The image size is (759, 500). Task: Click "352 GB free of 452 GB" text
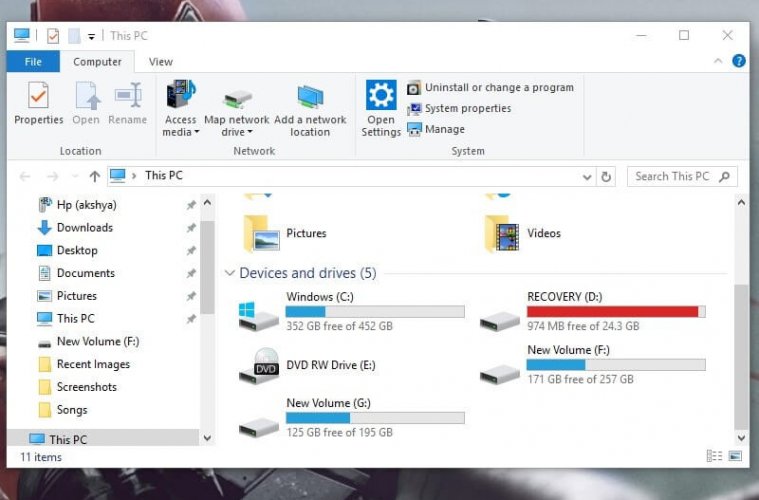[339, 326]
